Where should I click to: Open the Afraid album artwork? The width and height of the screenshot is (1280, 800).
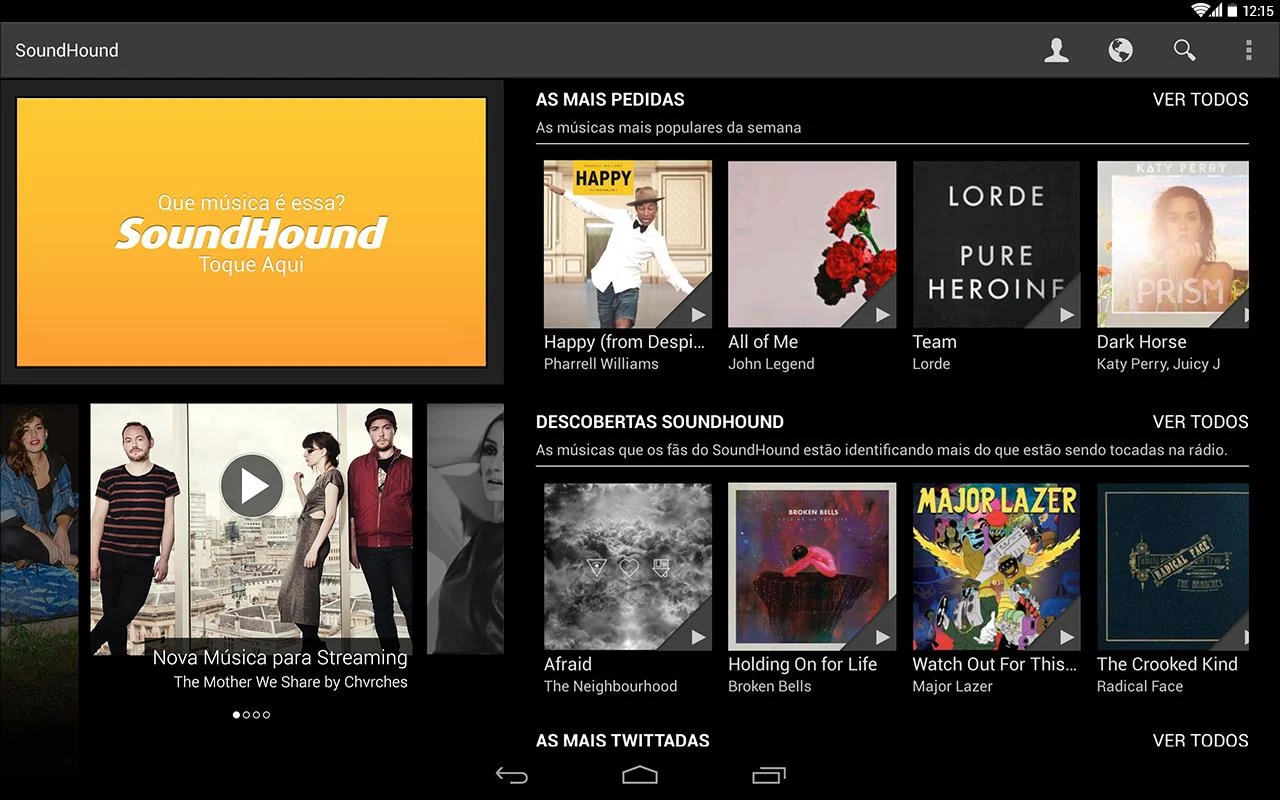(628, 567)
